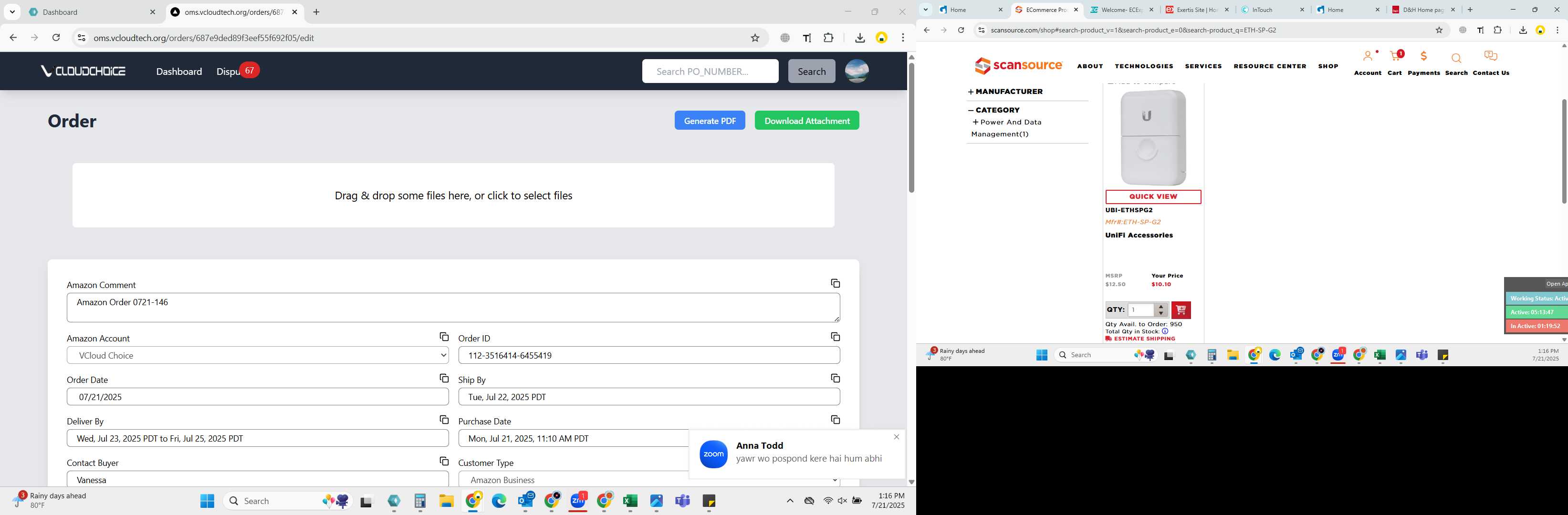Screen dimensions: 1568x515
Task: Switch to the D&H Home page tab
Action: coord(1422,10)
